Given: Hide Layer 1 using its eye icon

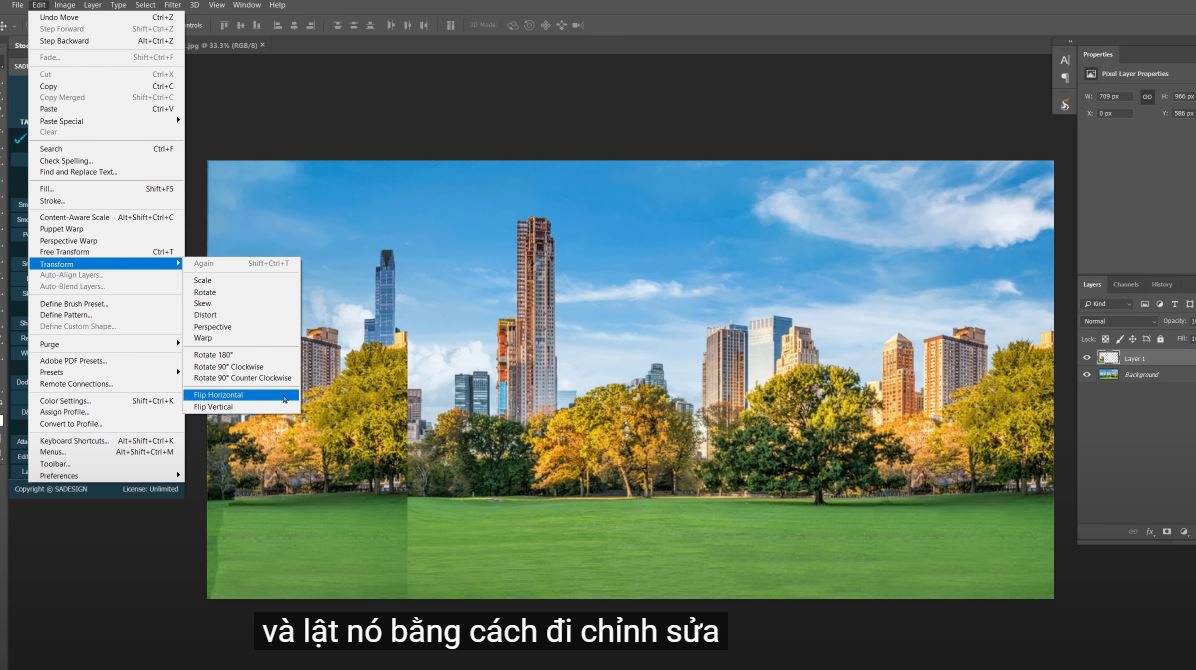Looking at the screenshot, I should coord(1087,358).
